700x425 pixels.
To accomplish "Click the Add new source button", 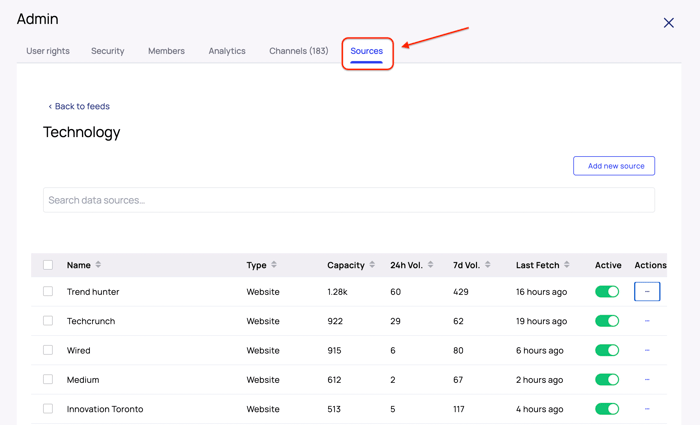I will coord(614,166).
